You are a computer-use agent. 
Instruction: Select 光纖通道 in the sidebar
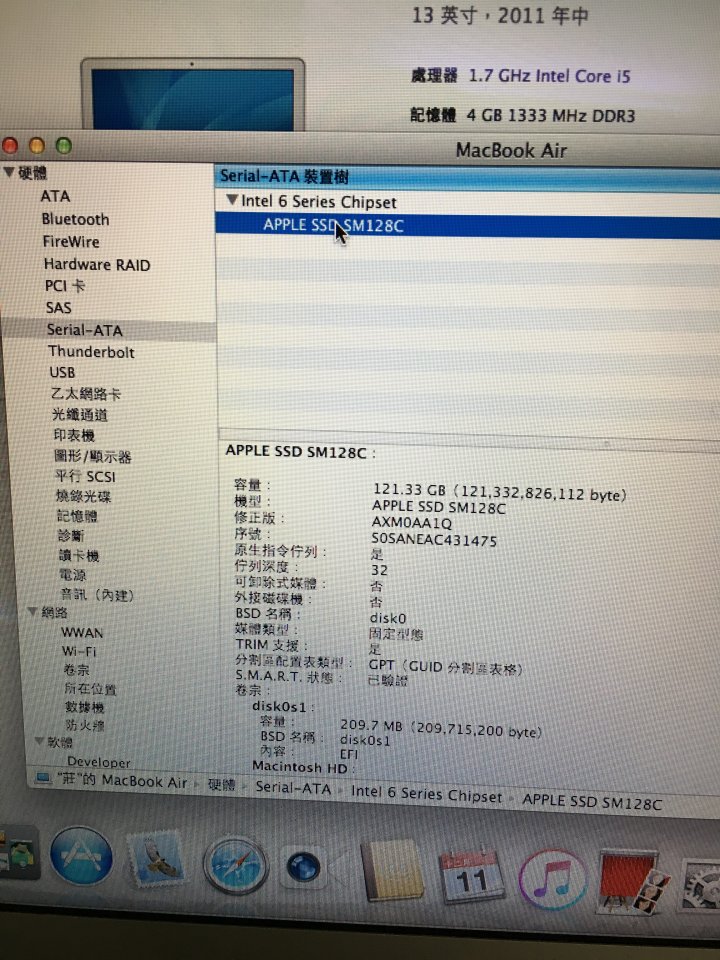point(80,414)
